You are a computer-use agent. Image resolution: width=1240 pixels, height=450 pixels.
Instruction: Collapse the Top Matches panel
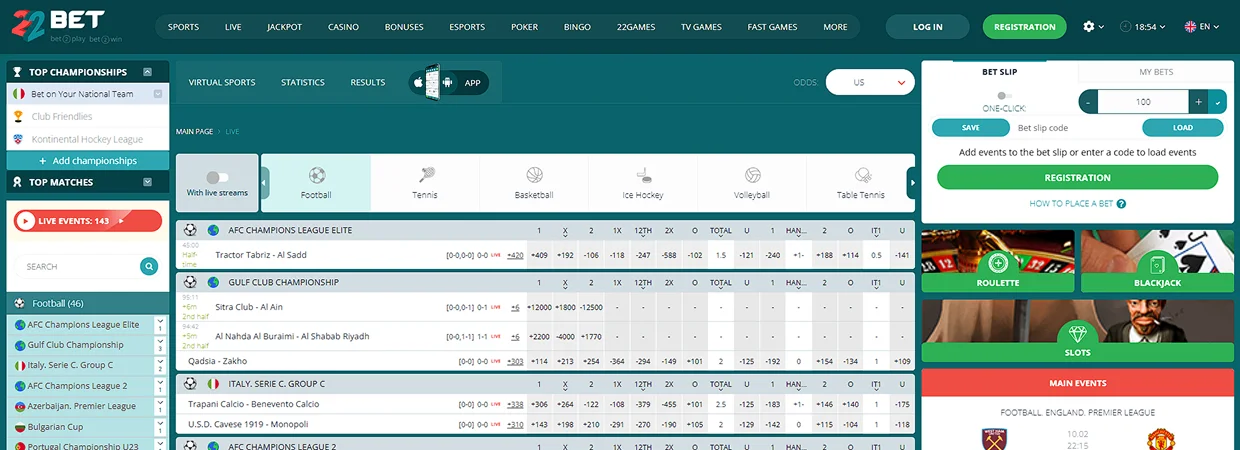pos(148,182)
